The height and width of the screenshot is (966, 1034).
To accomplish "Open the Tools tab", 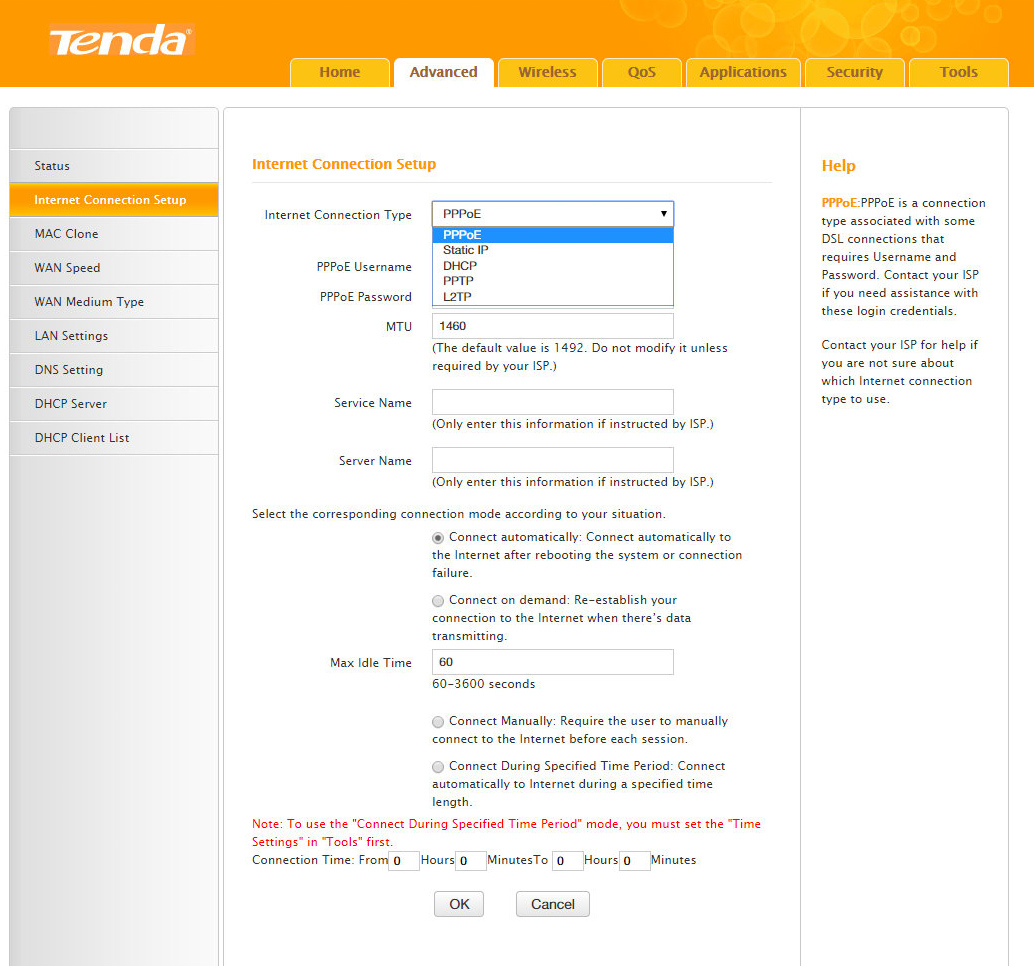I will pos(959,72).
